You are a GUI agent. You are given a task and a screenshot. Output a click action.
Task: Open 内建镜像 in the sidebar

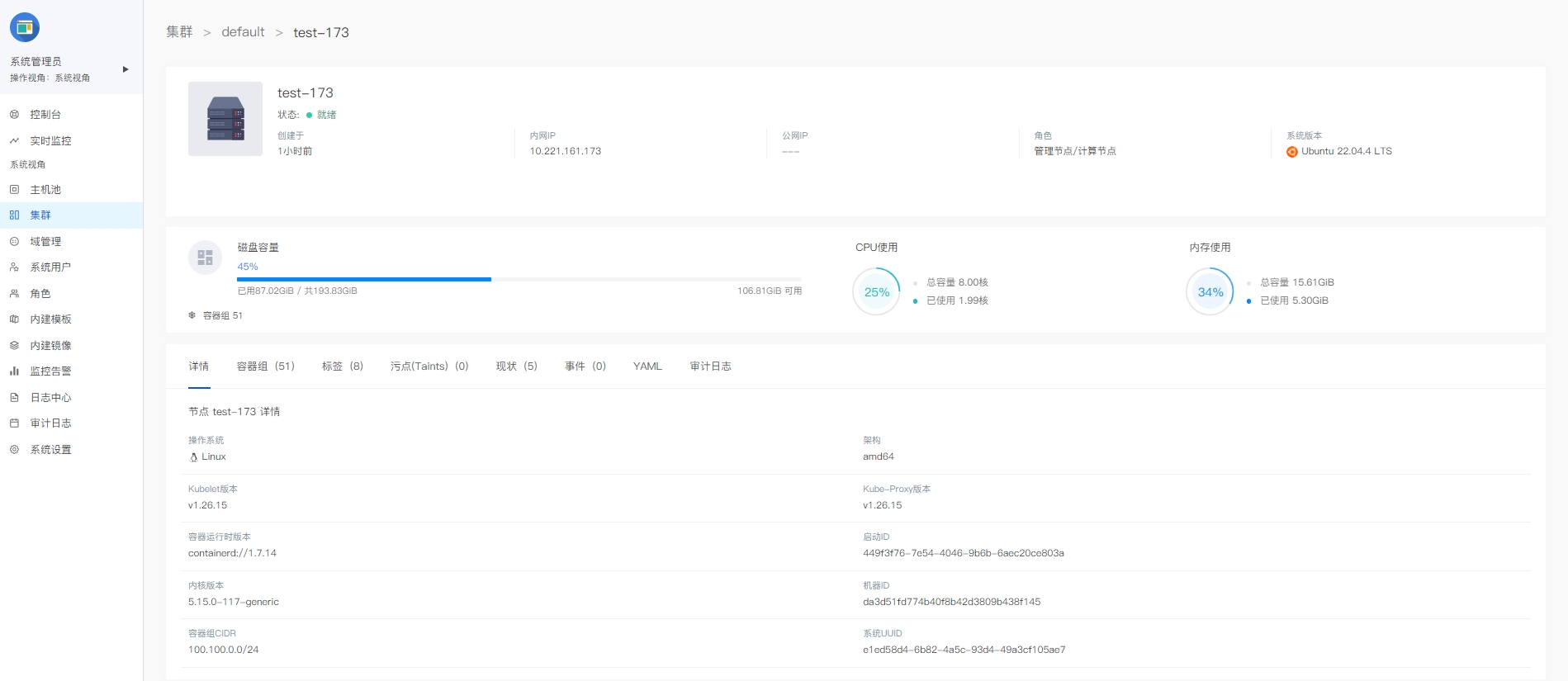click(50, 346)
